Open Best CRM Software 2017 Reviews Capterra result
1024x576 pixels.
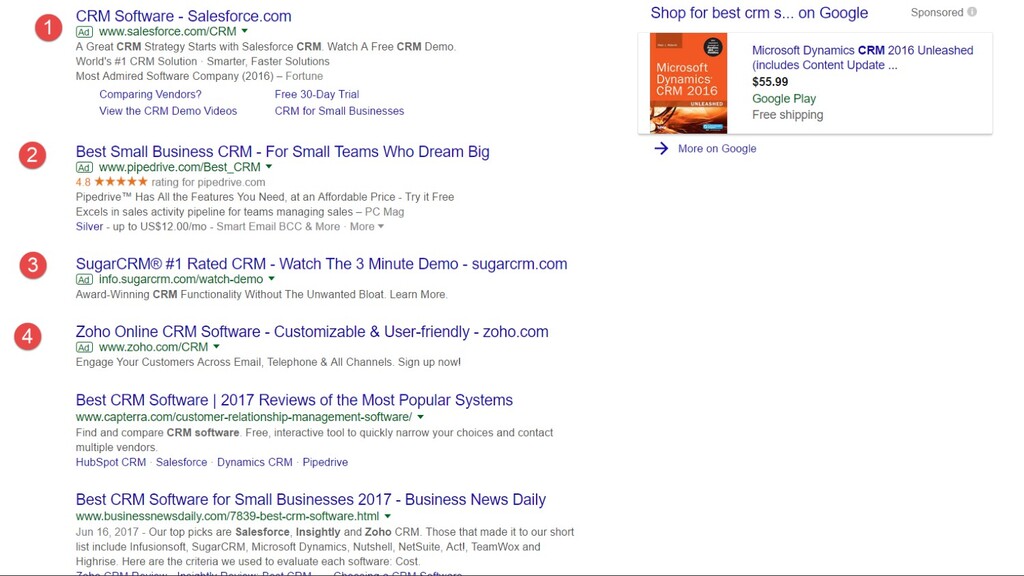tap(295, 400)
